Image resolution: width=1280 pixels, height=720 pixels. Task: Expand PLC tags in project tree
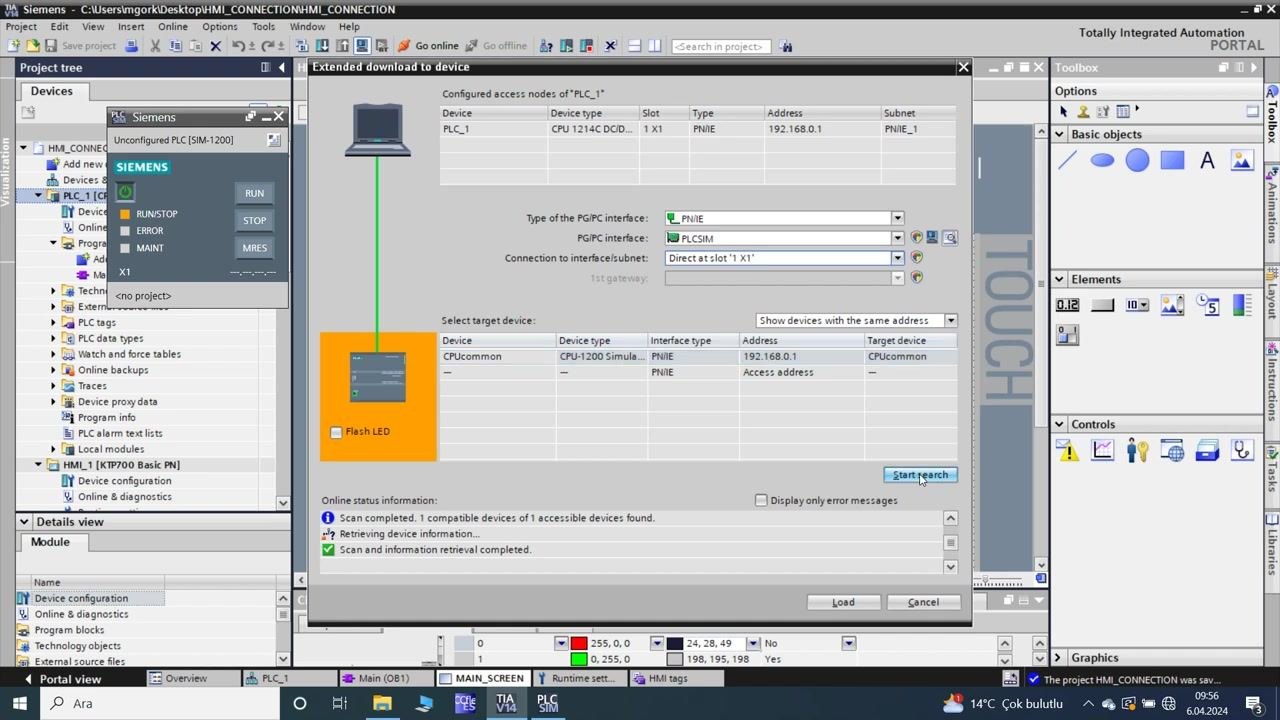tap(54, 323)
